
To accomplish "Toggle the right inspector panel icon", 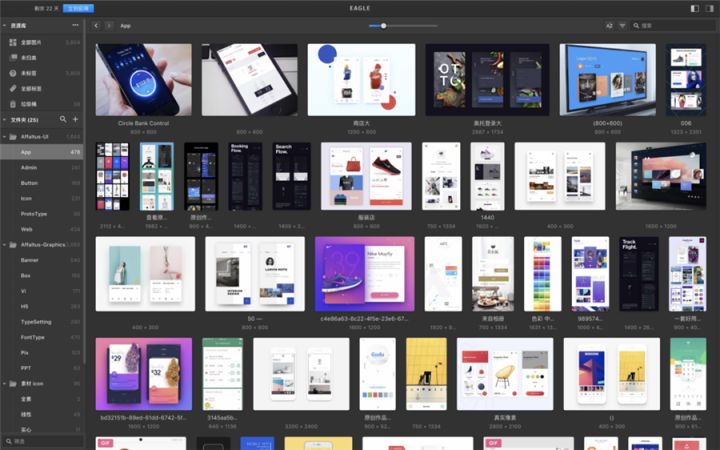I will click(709, 8).
